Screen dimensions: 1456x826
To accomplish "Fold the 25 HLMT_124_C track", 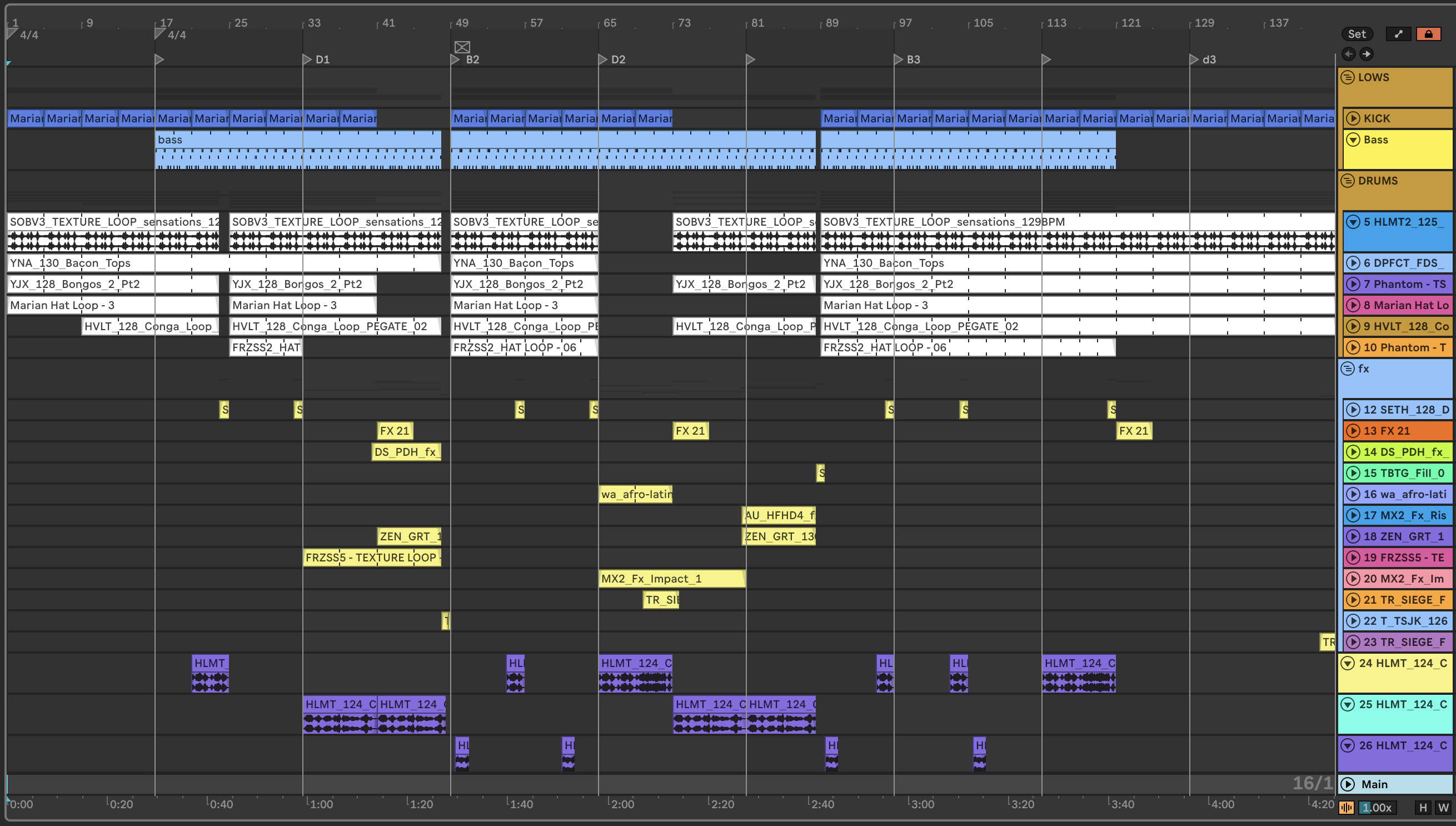I will [x=1348, y=705].
